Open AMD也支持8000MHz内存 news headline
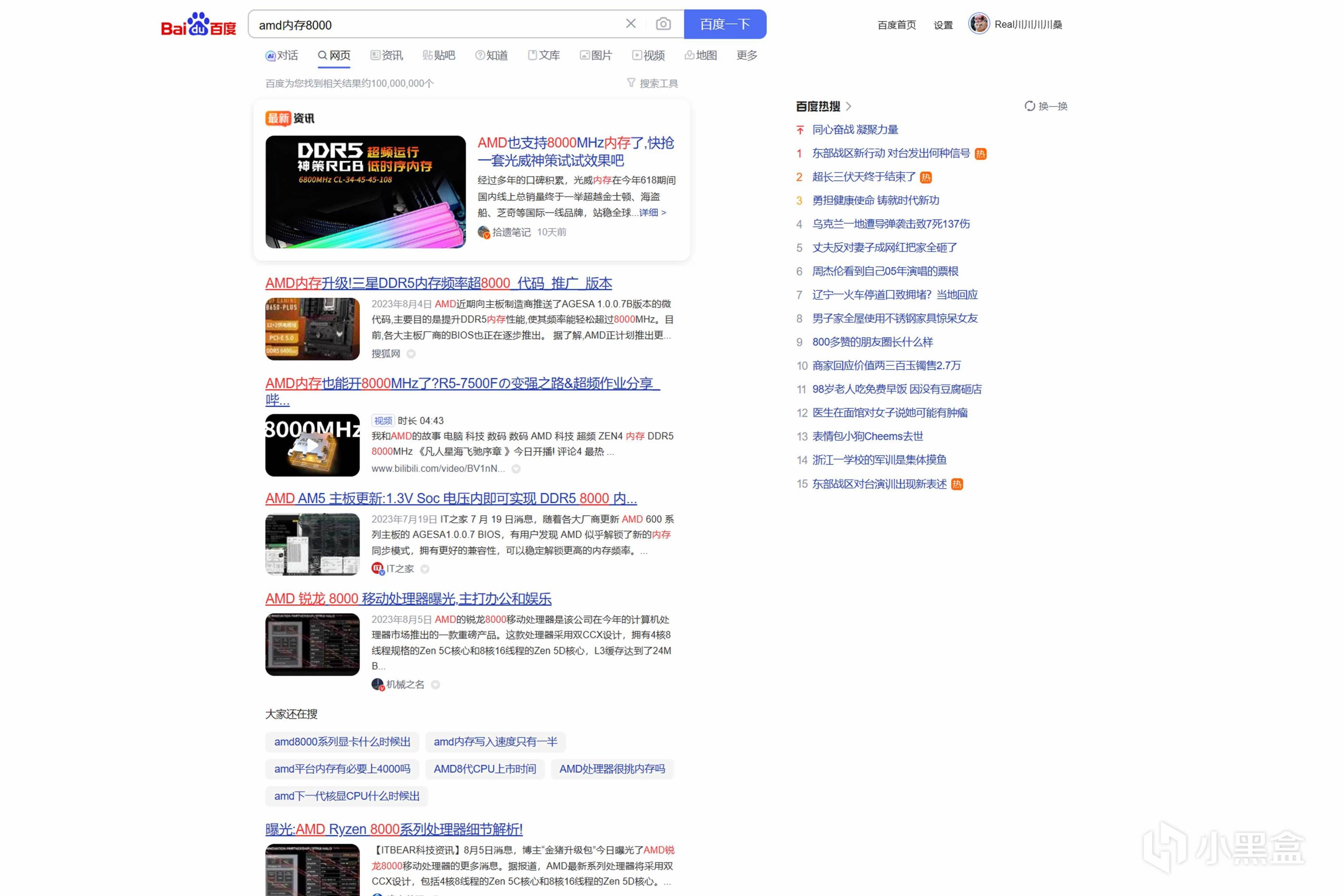 576,151
